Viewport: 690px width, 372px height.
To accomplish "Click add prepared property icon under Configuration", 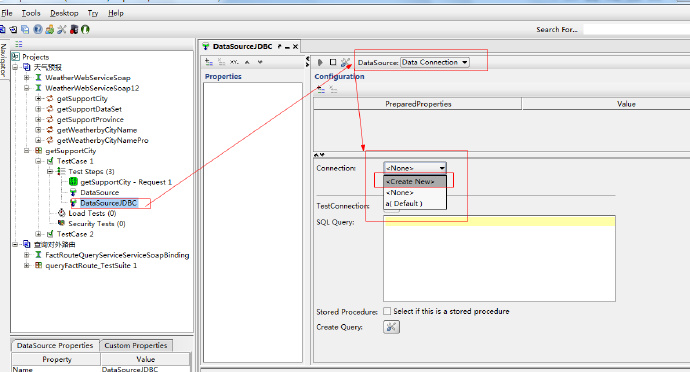I will pyautogui.click(x=321, y=90).
